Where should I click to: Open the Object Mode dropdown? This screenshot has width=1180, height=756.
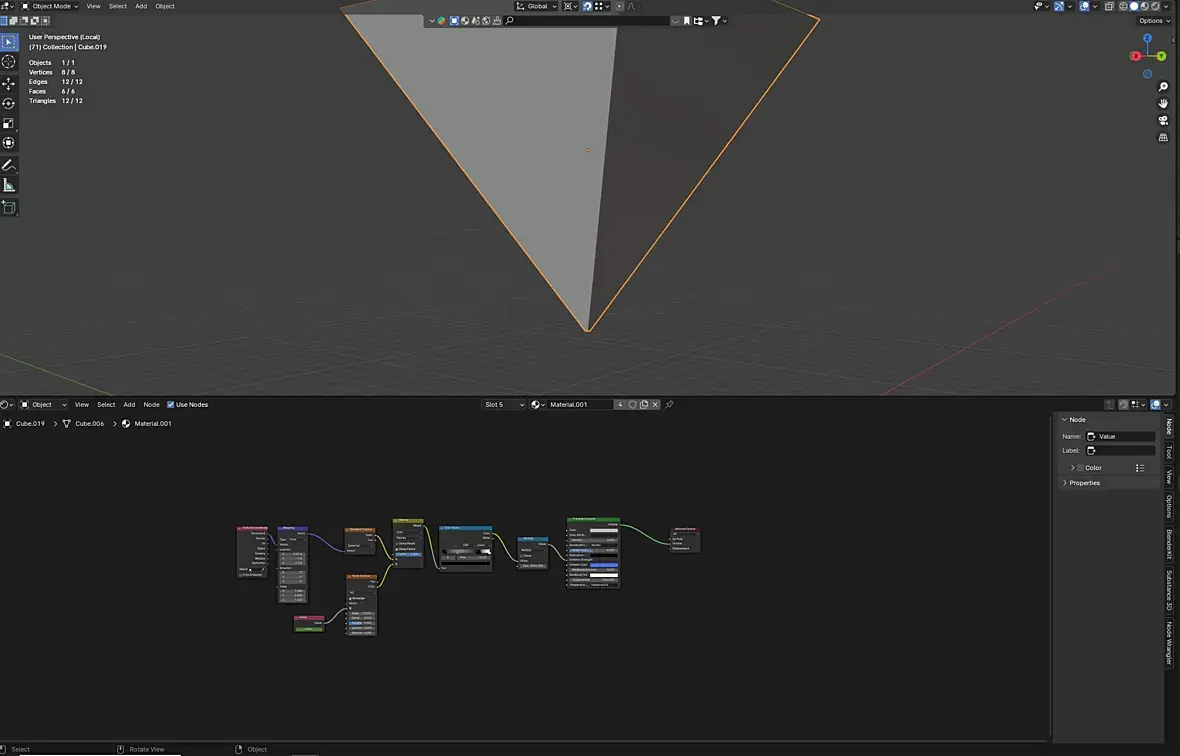[50, 6]
